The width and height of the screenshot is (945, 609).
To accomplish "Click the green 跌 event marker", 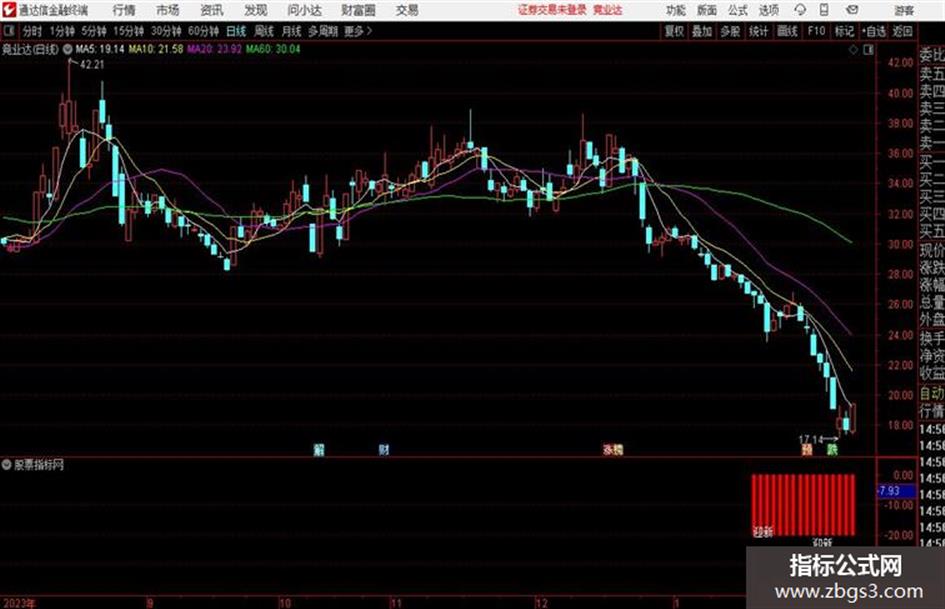I will pos(832,449).
